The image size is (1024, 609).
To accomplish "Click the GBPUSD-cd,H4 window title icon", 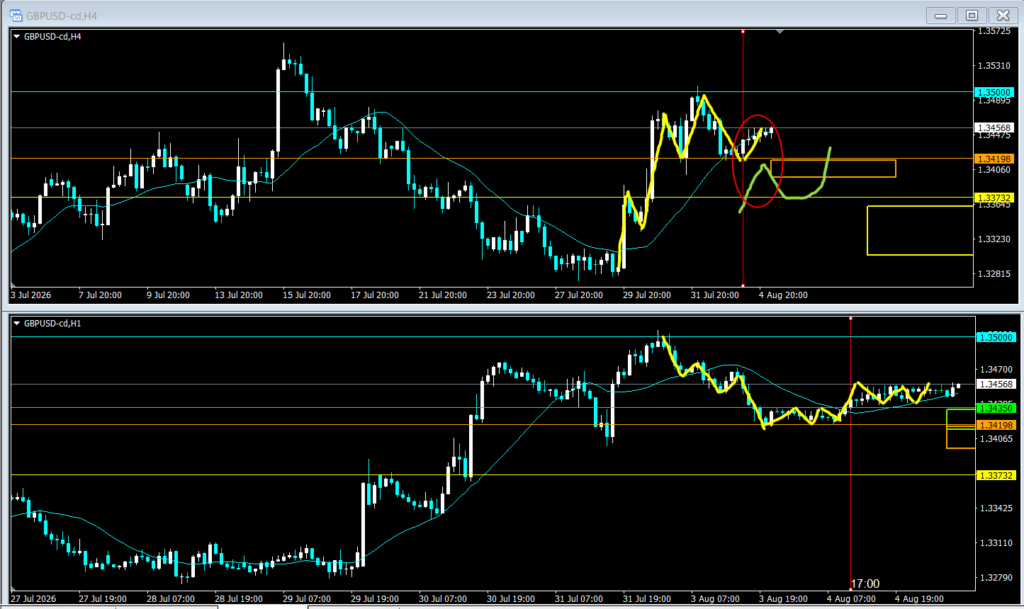I will [16, 15].
